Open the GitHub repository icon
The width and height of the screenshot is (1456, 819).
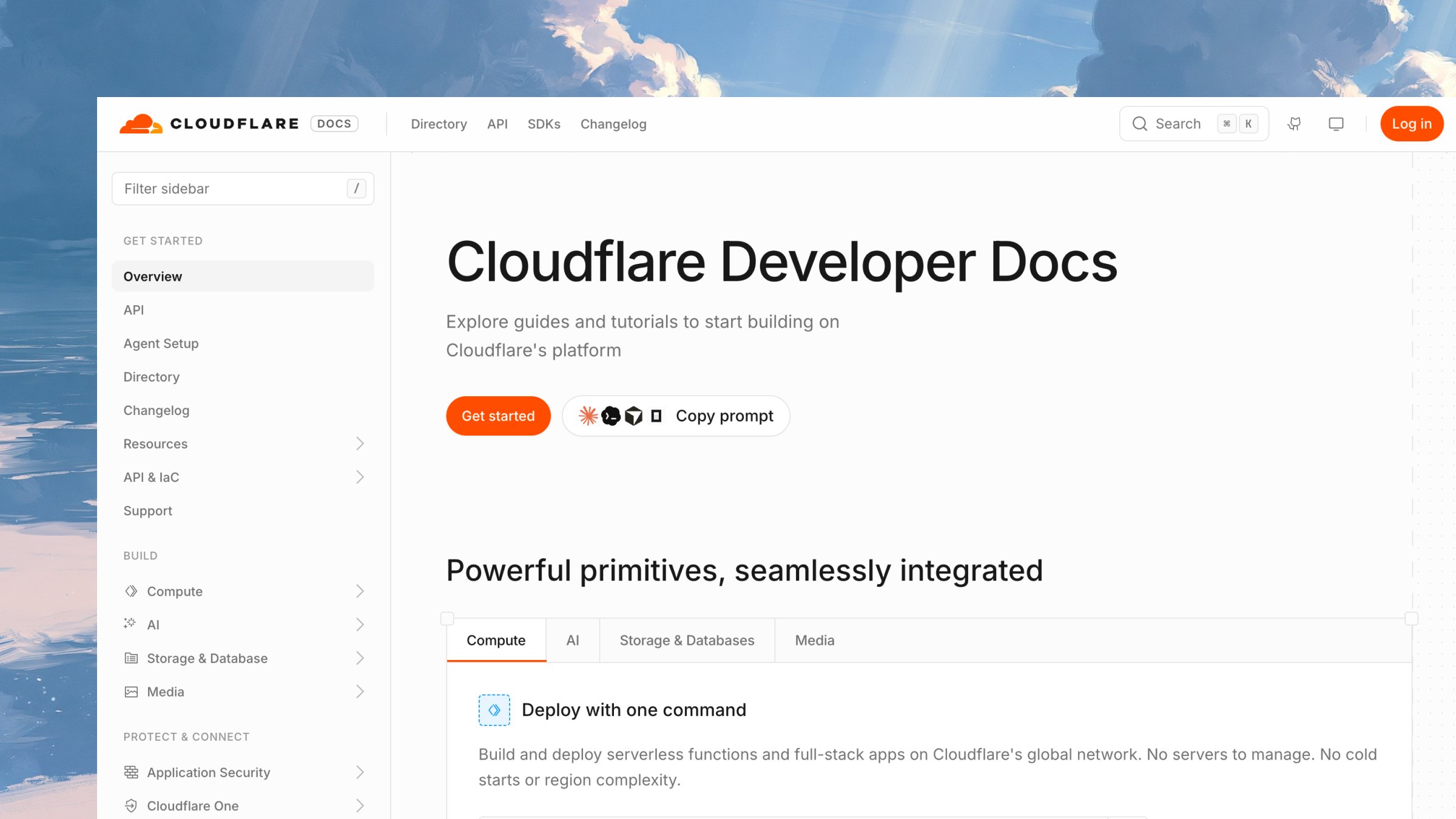pyautogui.click(x=1294, y=124)
